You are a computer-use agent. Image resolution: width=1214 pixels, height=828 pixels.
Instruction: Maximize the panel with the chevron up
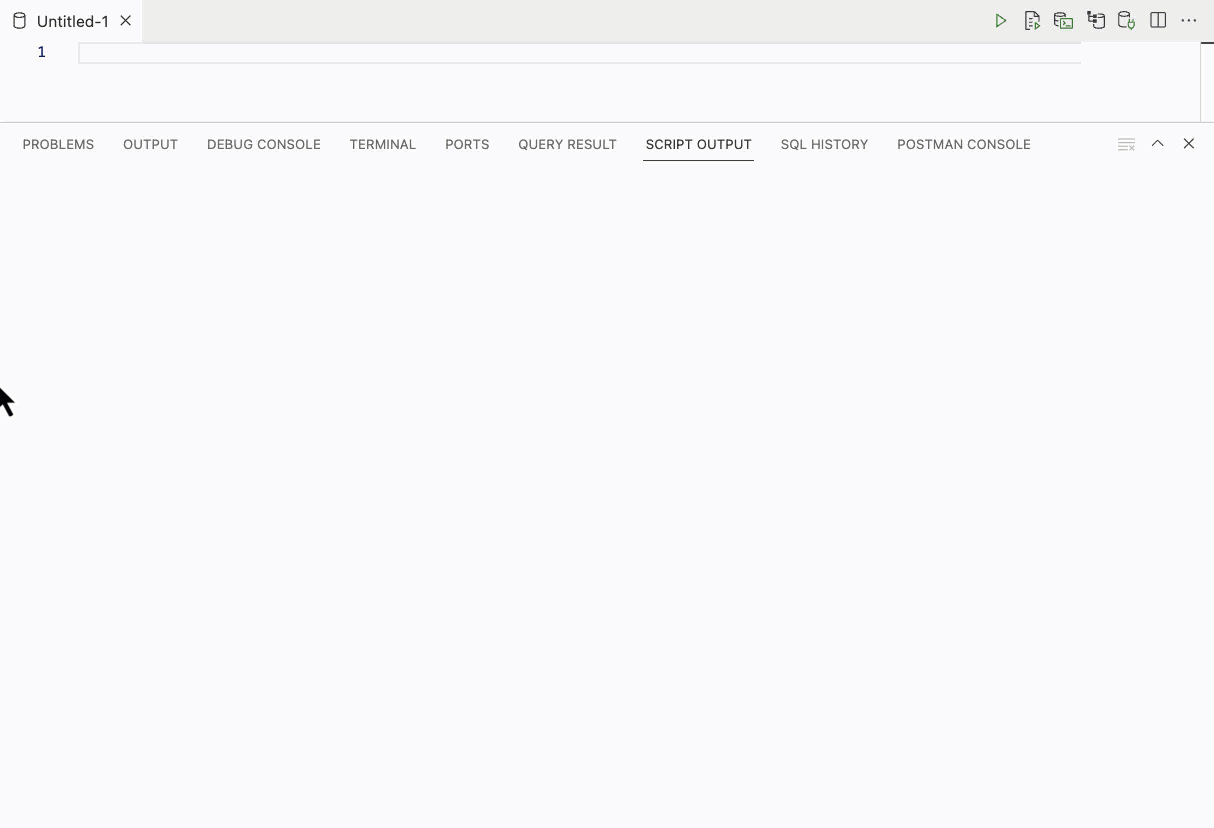pos(1158,144)
